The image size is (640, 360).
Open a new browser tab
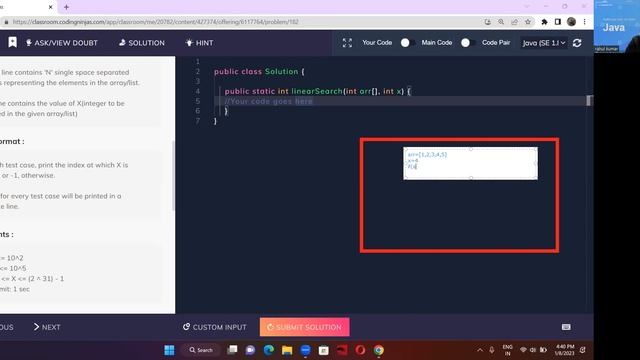[66, 7]
